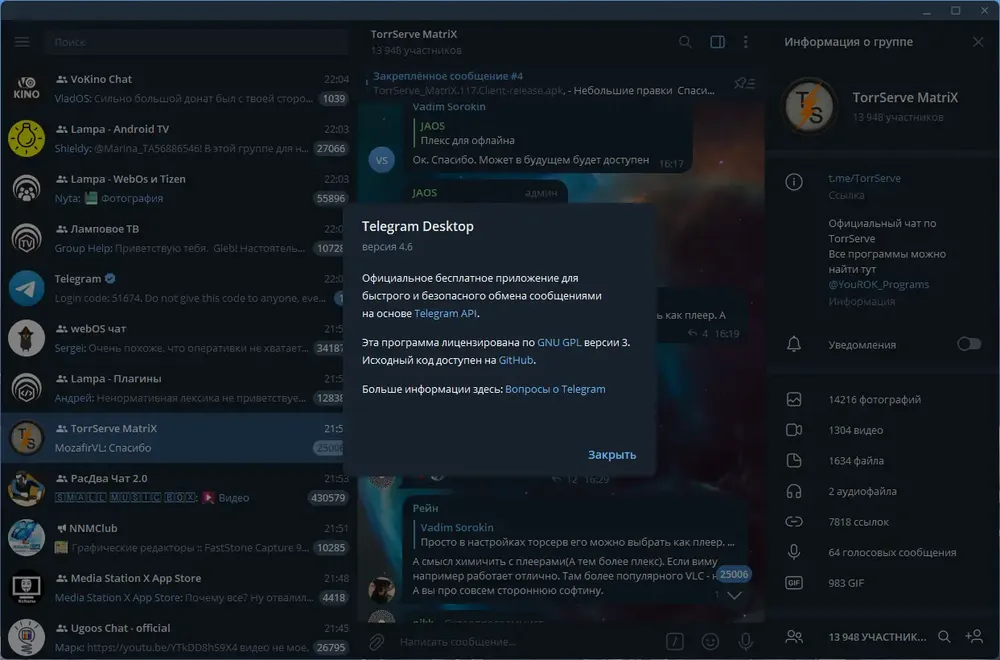
Task: Open the VoKino Chat conversation
Action: click(178, 88)
